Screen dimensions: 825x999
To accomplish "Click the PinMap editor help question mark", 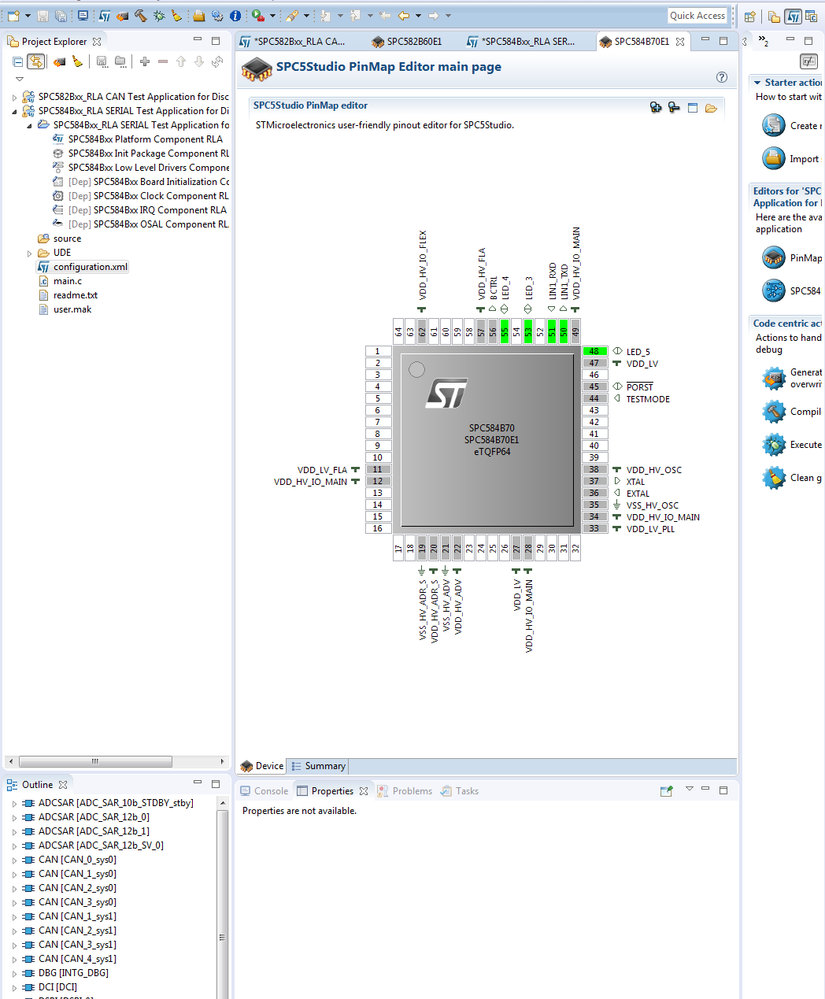I will [721, 77].
